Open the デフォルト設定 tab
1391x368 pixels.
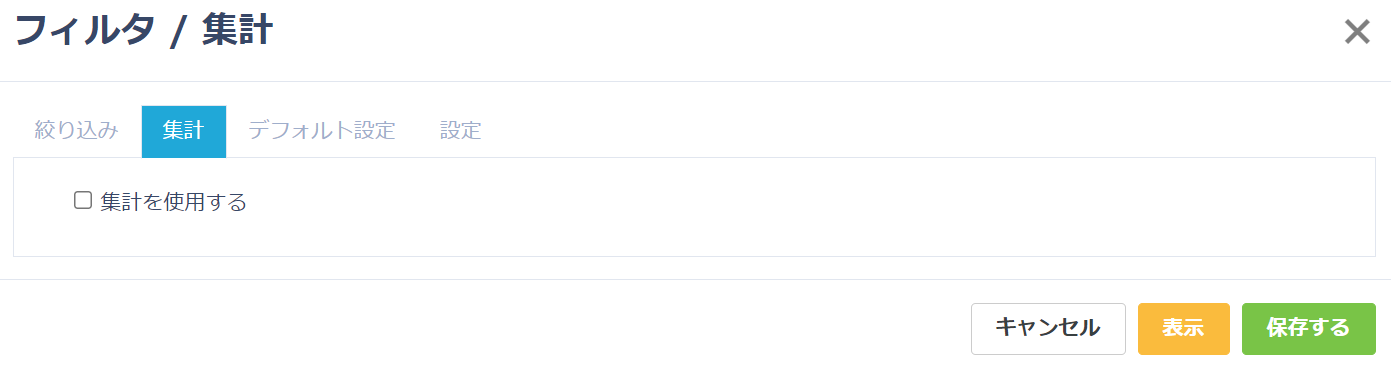point(322,131)
